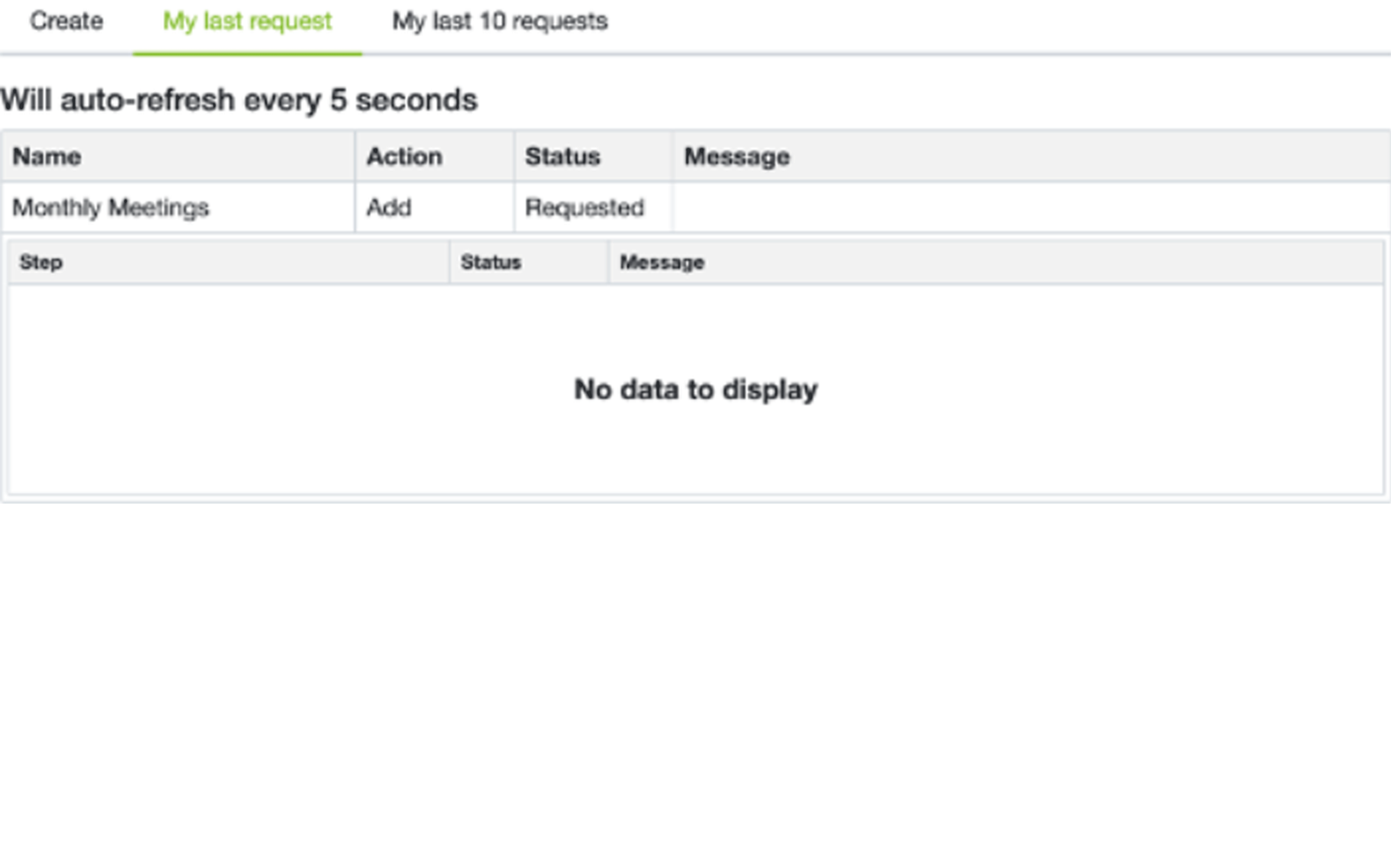Click the Action column header
Image resolution: width=1391 pixels, height=868 pixels.
[404, 156]
